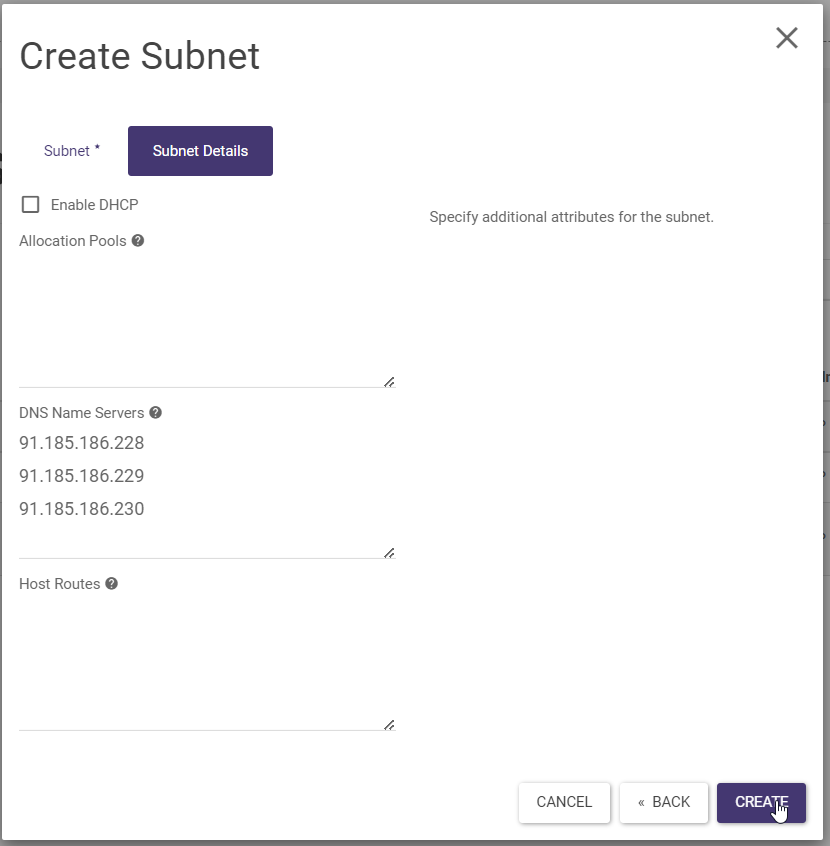Enable the DHCP checkbox

tap(31, 205)
